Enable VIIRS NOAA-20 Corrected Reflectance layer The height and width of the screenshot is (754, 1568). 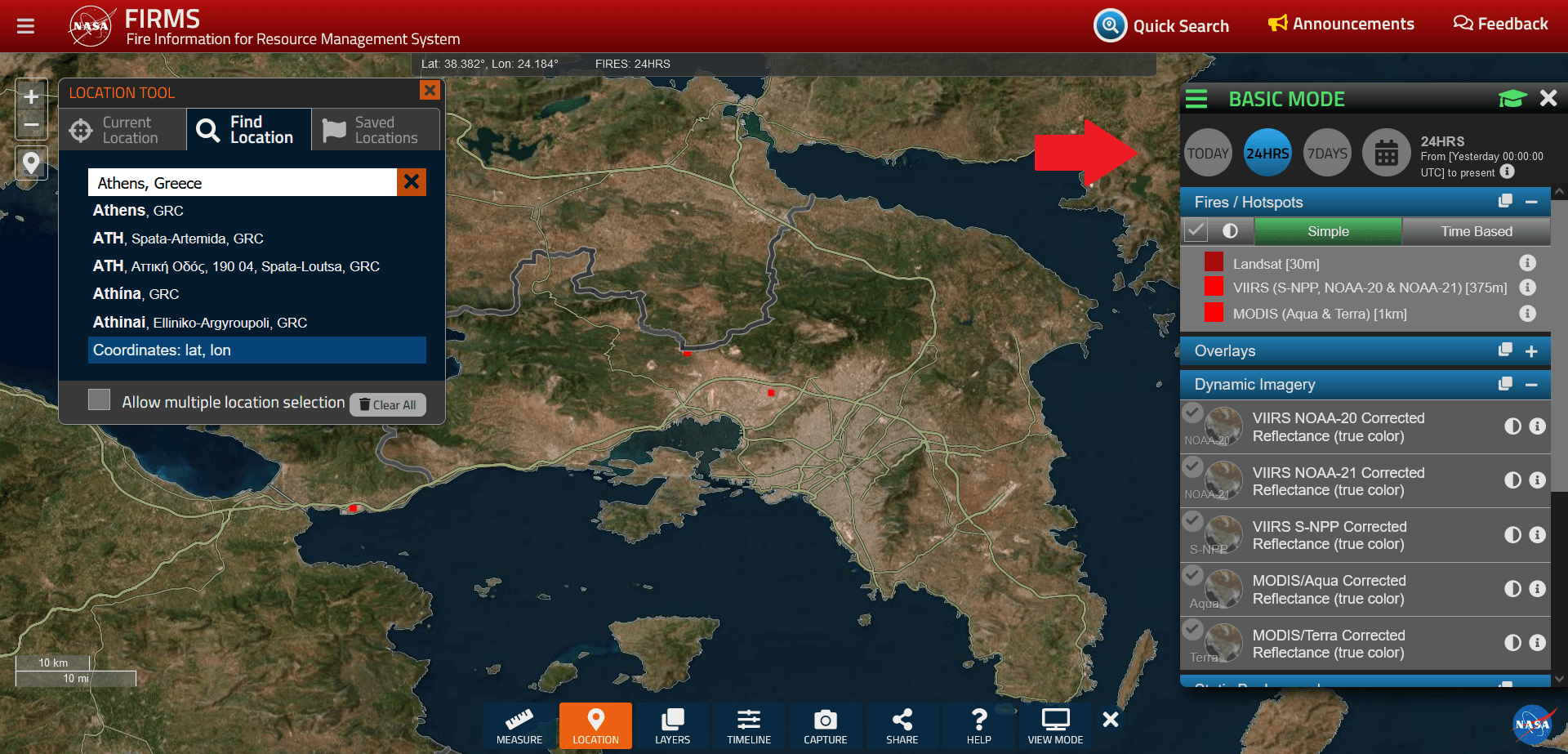pyautogui.click(x=1193, y=413)
